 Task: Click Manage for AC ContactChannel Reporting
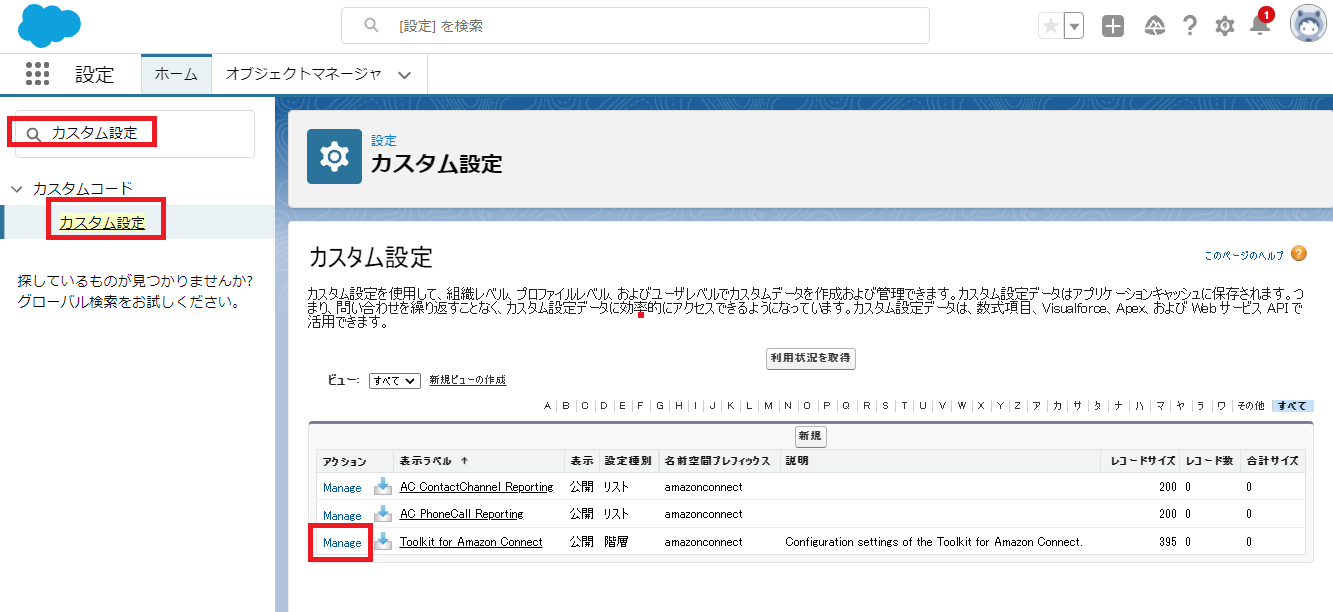(x=342, y=488)
